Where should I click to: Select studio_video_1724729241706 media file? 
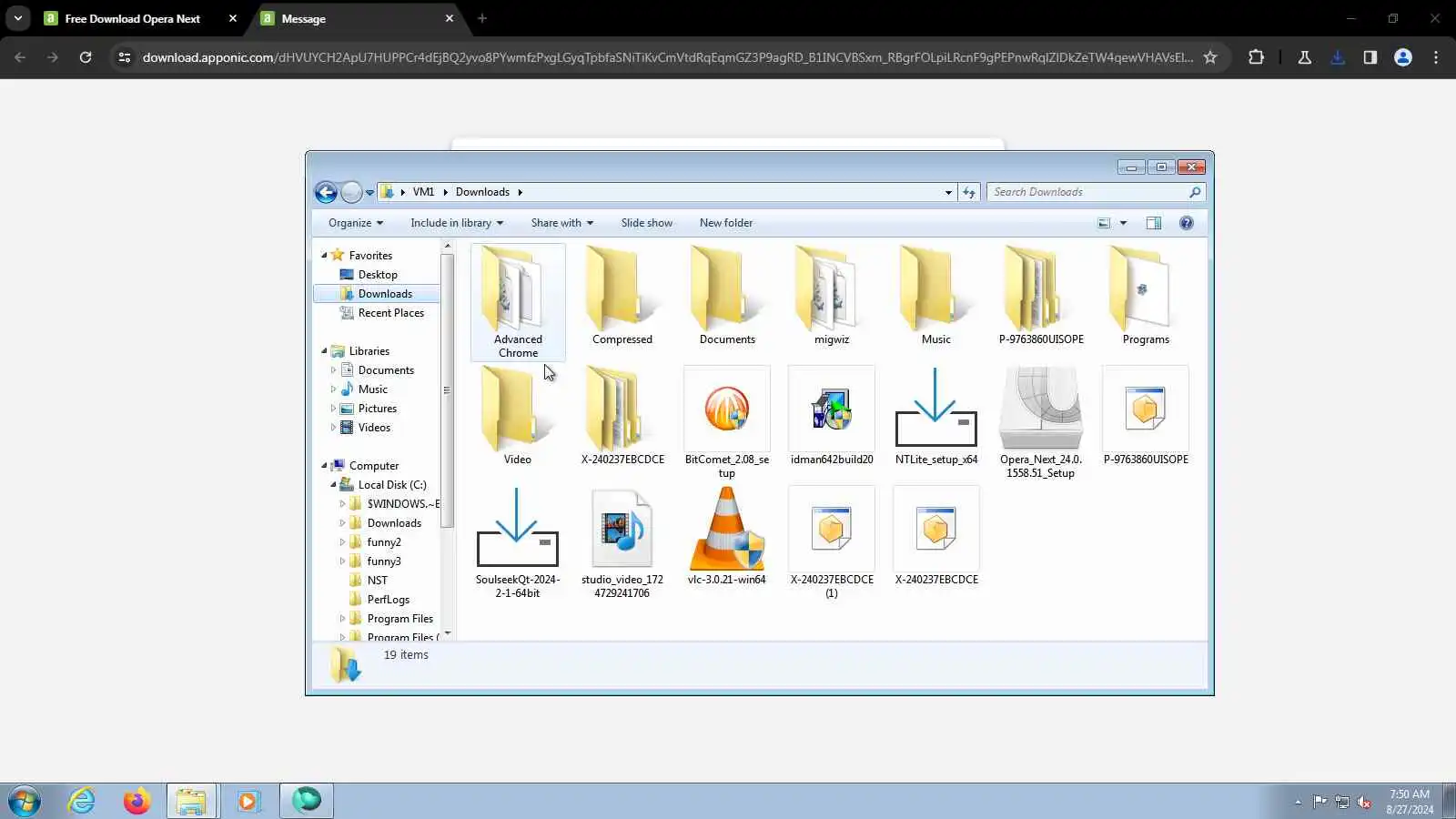(622, 542)
